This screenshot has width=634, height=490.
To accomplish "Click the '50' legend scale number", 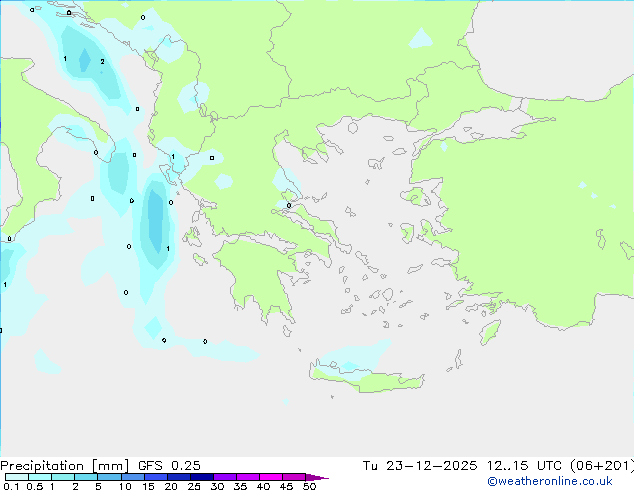I will (309, 486).
